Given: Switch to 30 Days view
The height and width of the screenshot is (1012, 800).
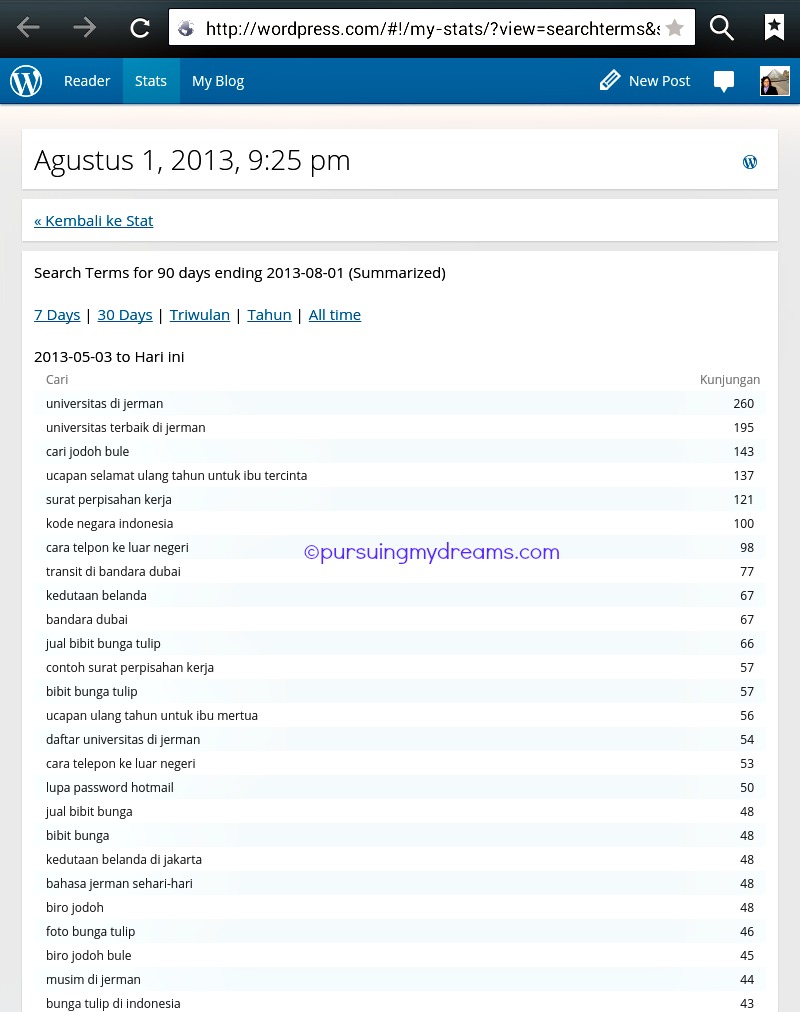Looking at the screenshot, I should point(125,315).
